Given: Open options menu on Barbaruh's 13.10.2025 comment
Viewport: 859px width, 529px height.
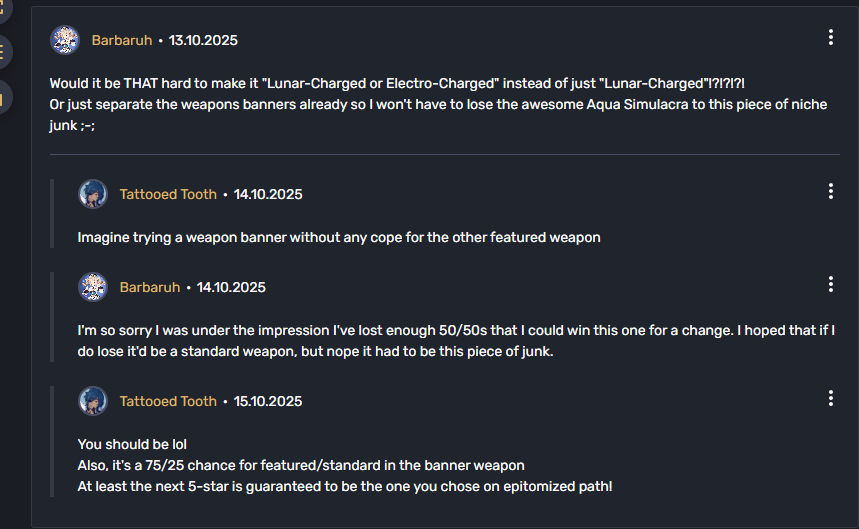Looking at the screenshot, I should tap(830, 38).
